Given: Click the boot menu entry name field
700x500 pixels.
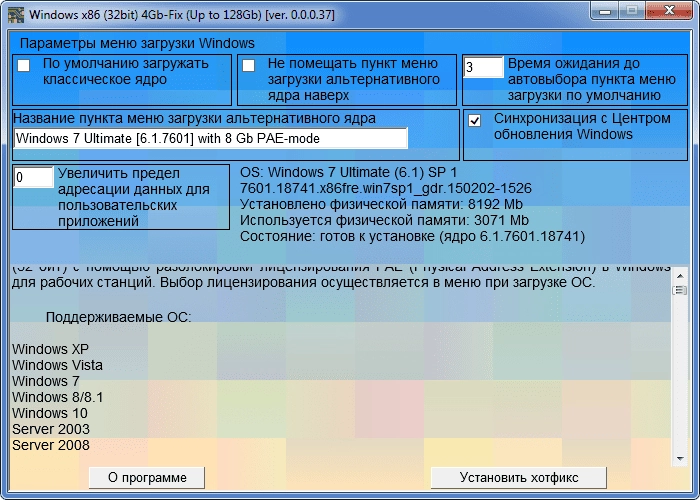Looking at the screenshot, I should (211, 138).
